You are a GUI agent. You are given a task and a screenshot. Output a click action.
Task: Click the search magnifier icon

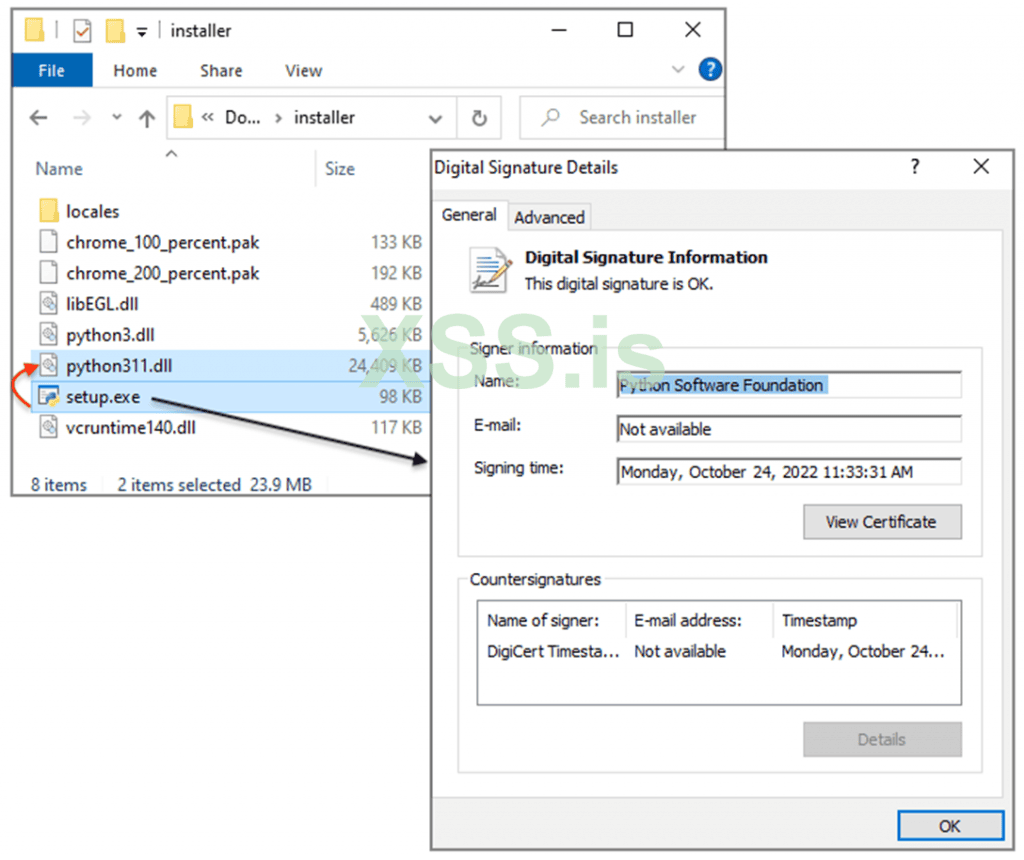(x=551, y=118)
